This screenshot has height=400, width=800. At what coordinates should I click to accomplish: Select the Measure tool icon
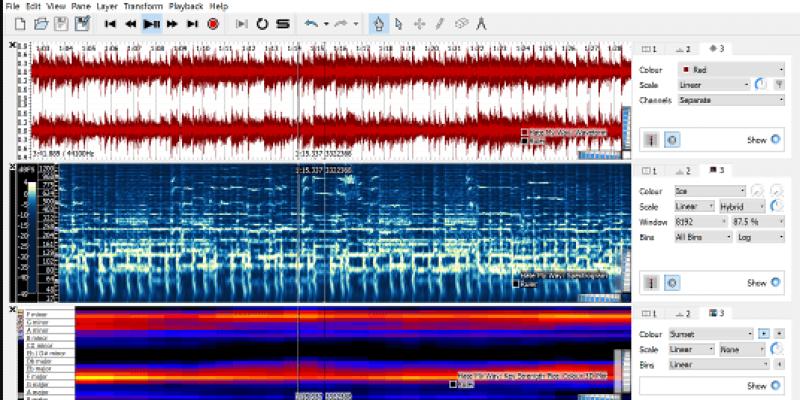coord(481,23)
